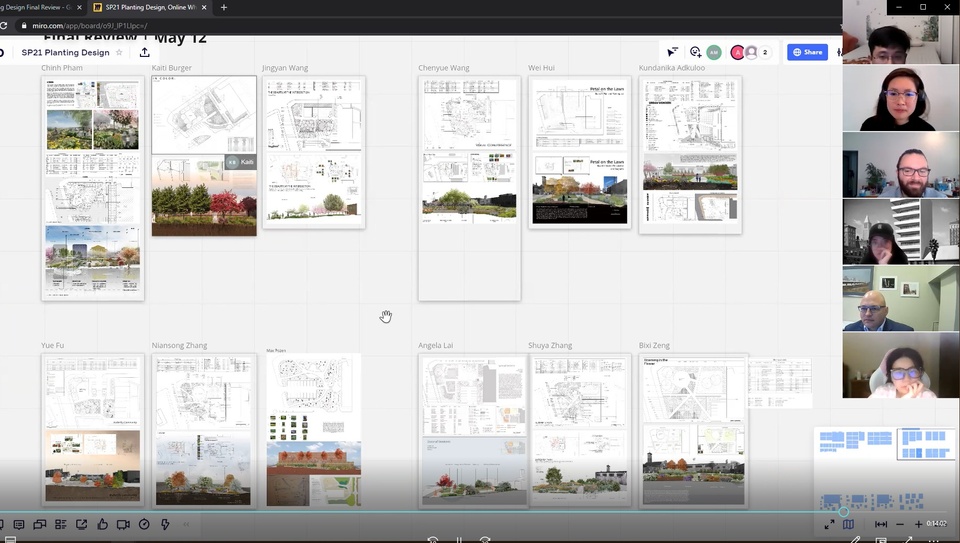The width and height of the screenshot is (960, 543).
Task: Select Niansong Zhang's presentation board
Action: click(x=204, y=430)
